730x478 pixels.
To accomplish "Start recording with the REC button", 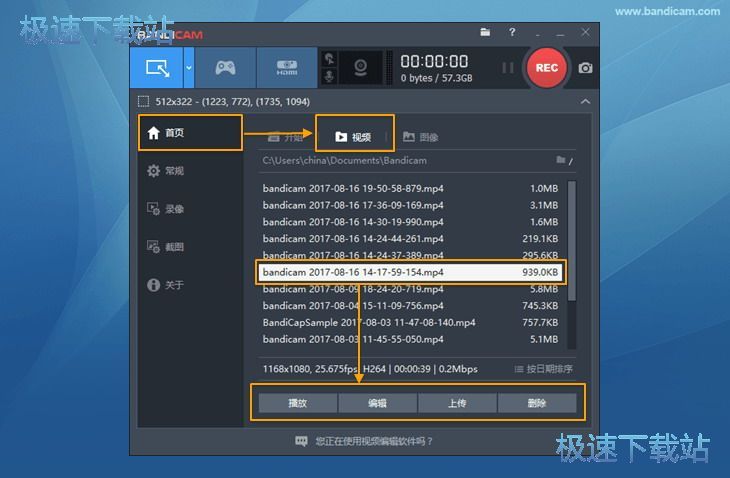I will pyautogui.click(x=547, y=68).
